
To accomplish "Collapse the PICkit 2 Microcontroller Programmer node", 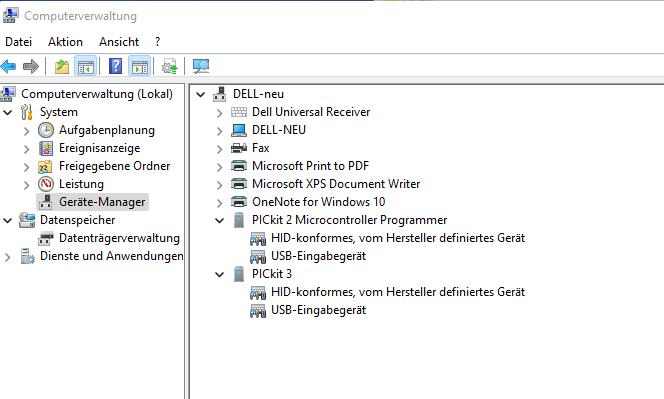I will click(219, 221).
